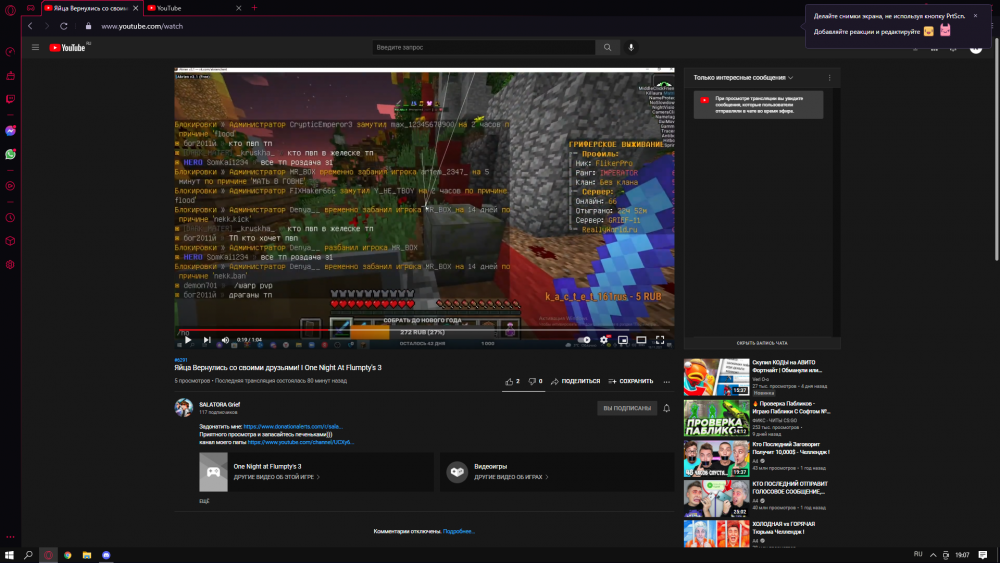This screenshot has height=563, width=1000.
Task: Dismiss the PrtScn screenshot tip popup
Action: coord(975,15)
